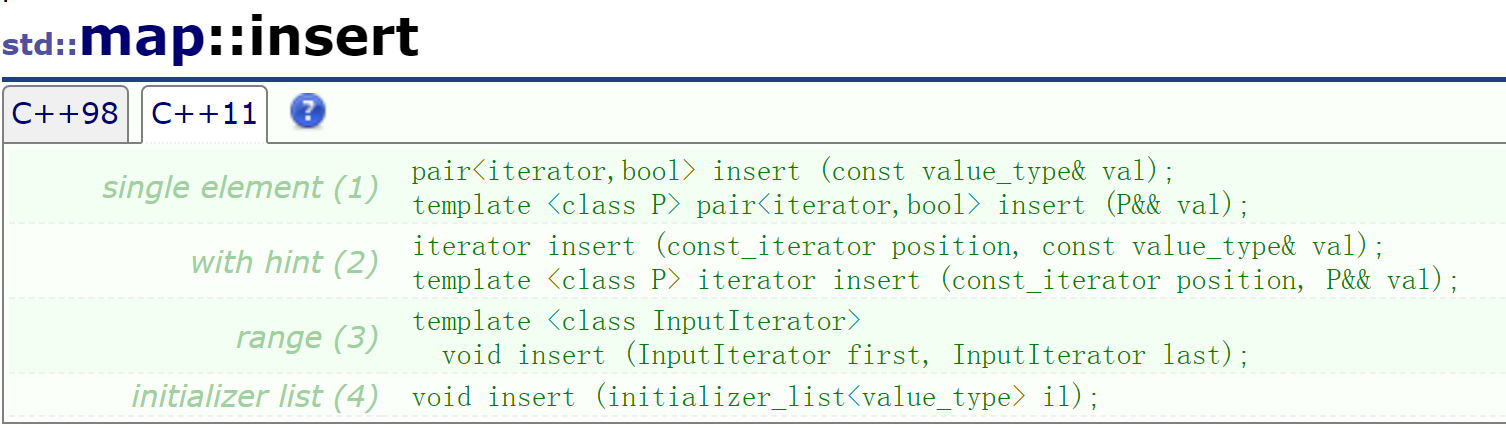
Task: Click 'map' in the page heading
Action: click(x=144, y=40)
